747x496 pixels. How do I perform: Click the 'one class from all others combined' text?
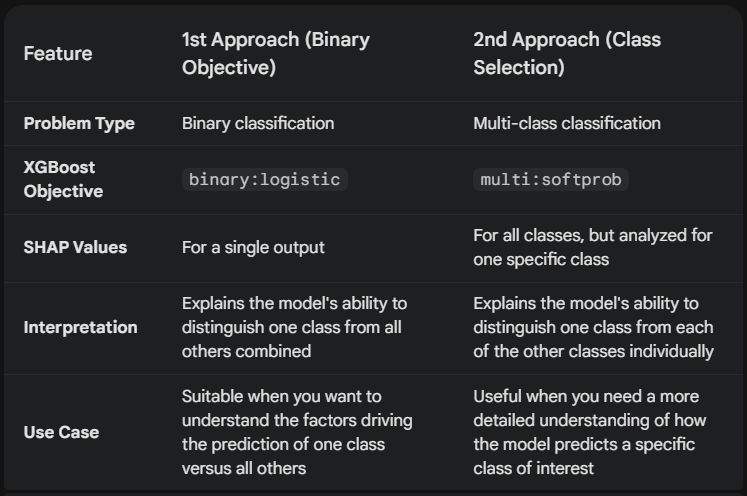pyautogui.click(x=292, y=339)
